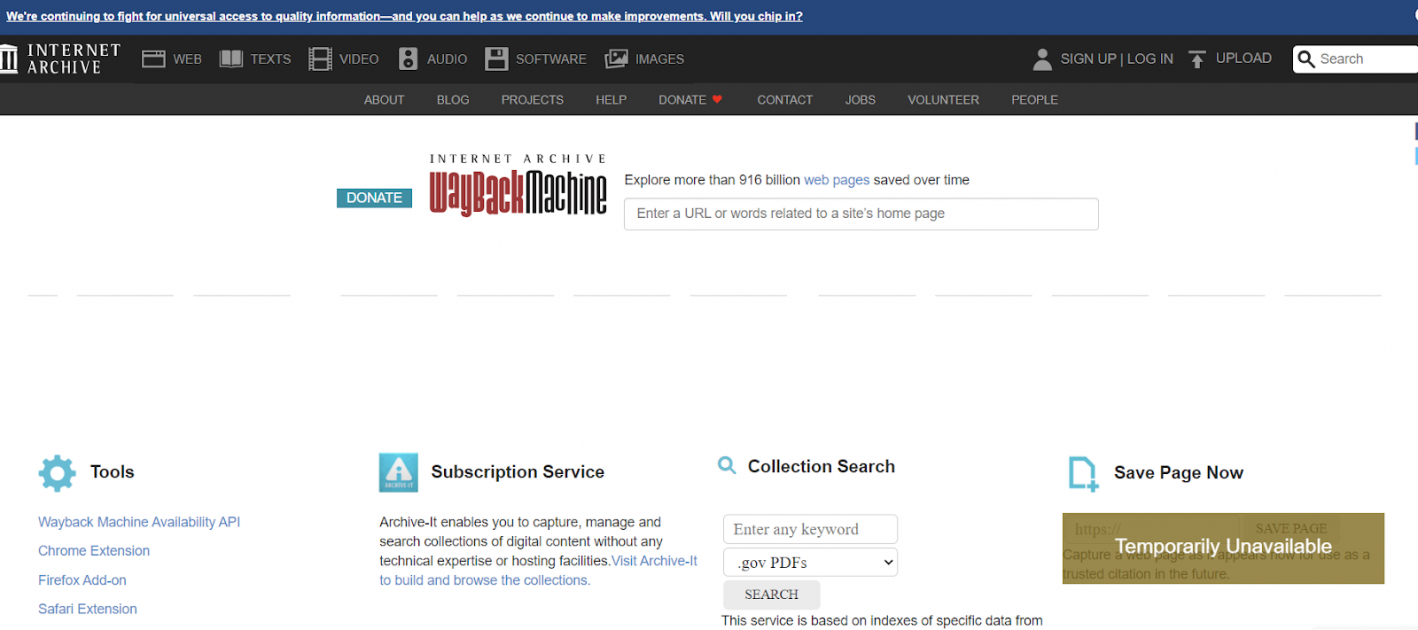Open the CONTACT page
The width and height of the screenshot is (1418, 630).
coord(785,100)
